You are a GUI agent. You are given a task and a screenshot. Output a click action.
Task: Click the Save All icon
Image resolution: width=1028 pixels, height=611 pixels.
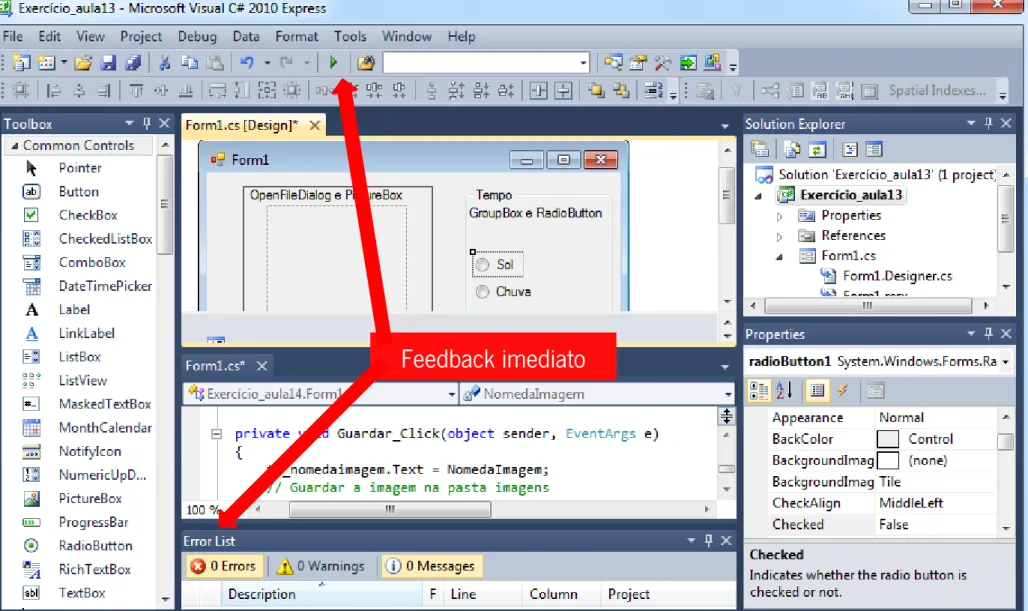click(x=133, y=63)
